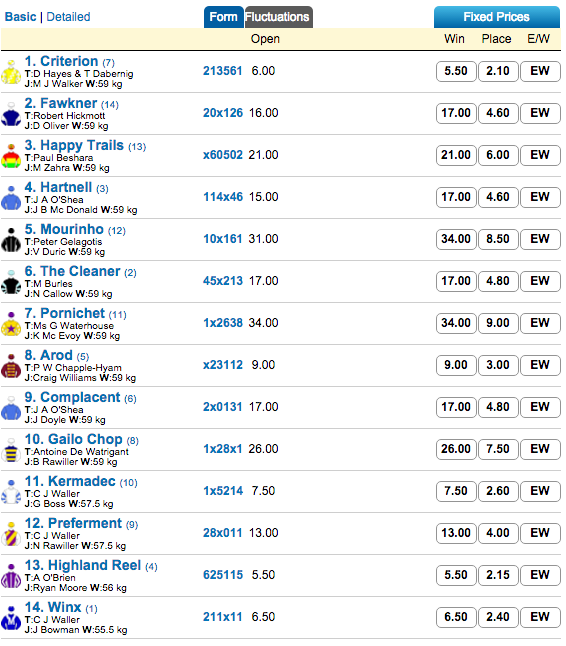This screenshot has height=646, width=566.
Task: Switch to the Fluctuations tab
Action: pos(278,17)
